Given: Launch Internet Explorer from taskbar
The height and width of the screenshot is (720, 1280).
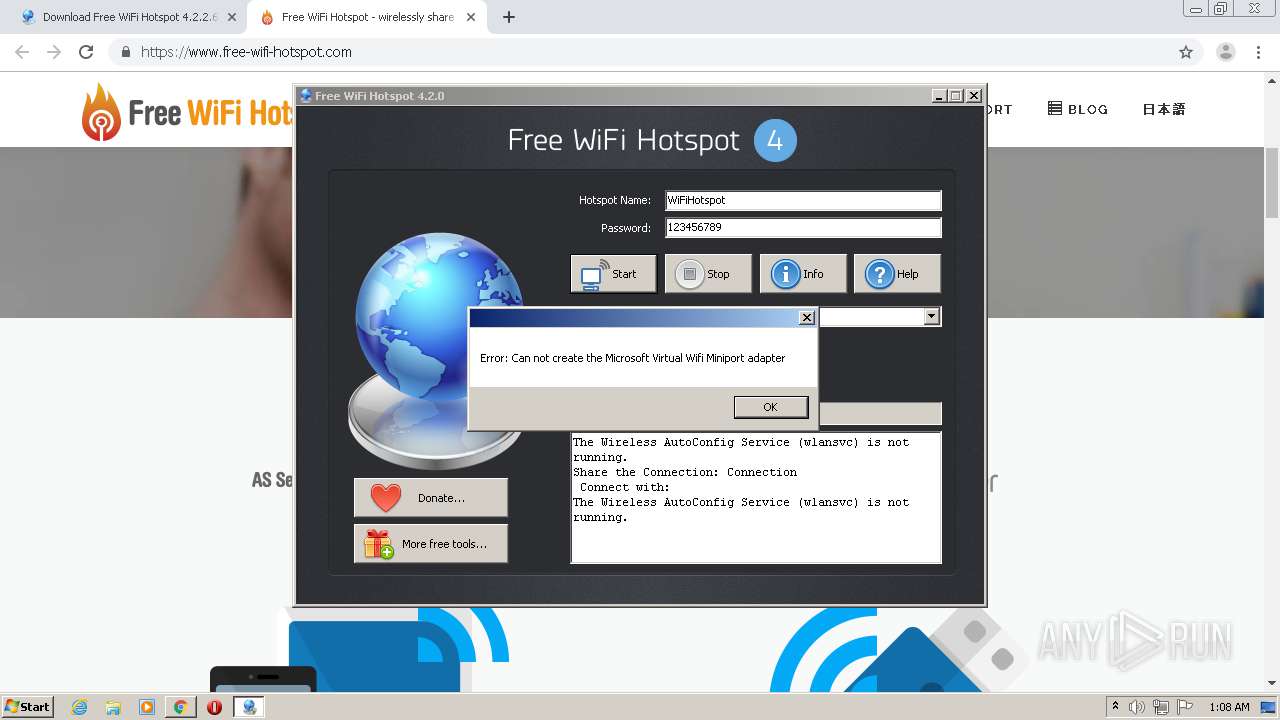Looking at the screenshot, I should coord(79,707).
